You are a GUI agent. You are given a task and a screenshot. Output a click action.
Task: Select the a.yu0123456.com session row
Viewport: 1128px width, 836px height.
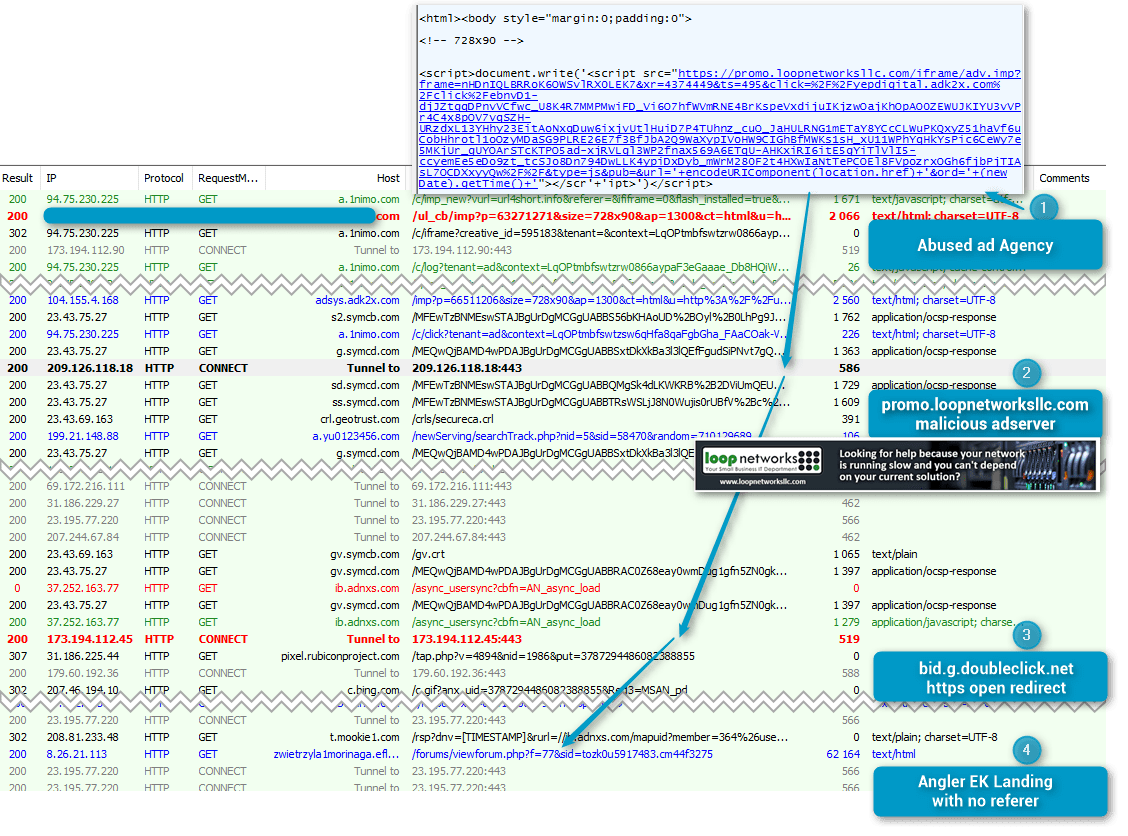552,436
